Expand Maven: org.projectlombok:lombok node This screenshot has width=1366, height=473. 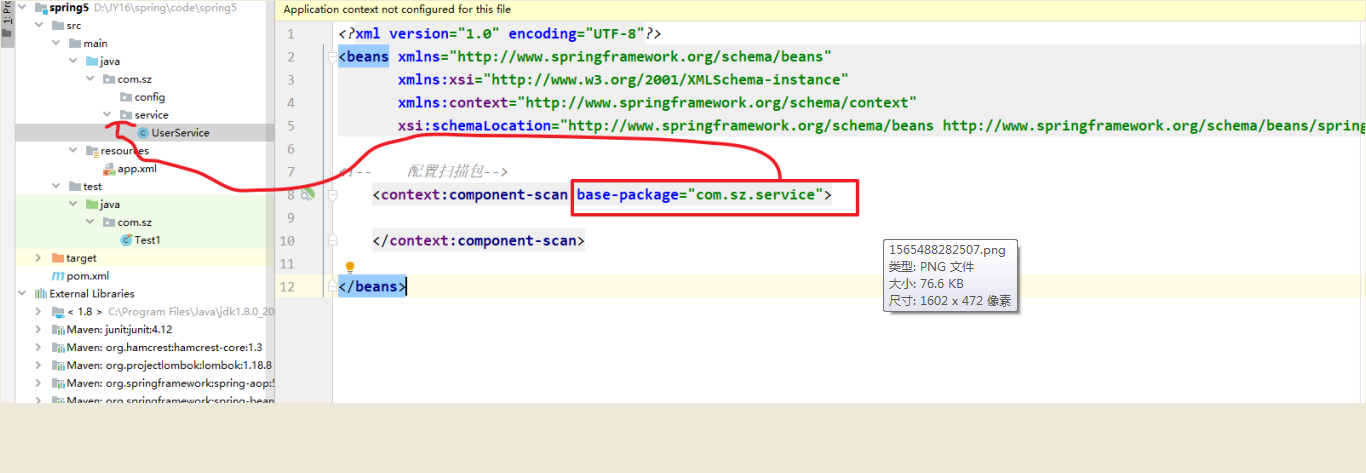click(x=39, y=366)
